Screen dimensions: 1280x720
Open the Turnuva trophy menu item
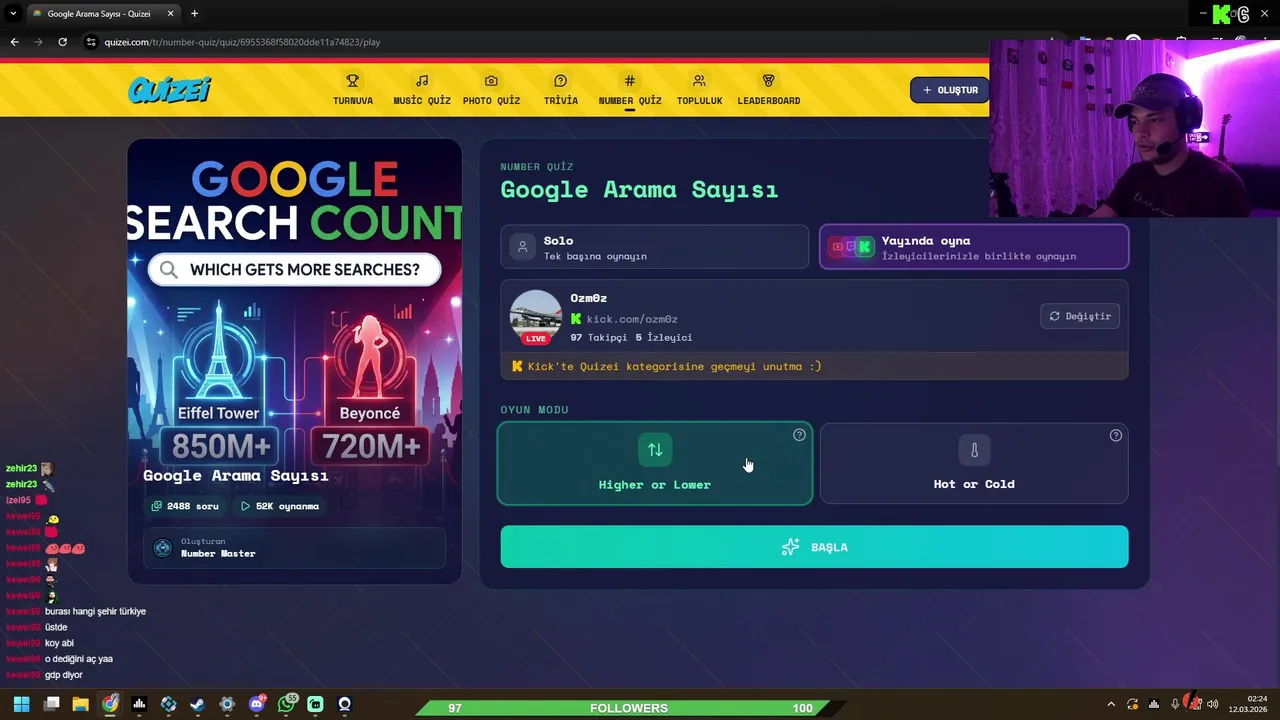[x=353, y=89]
